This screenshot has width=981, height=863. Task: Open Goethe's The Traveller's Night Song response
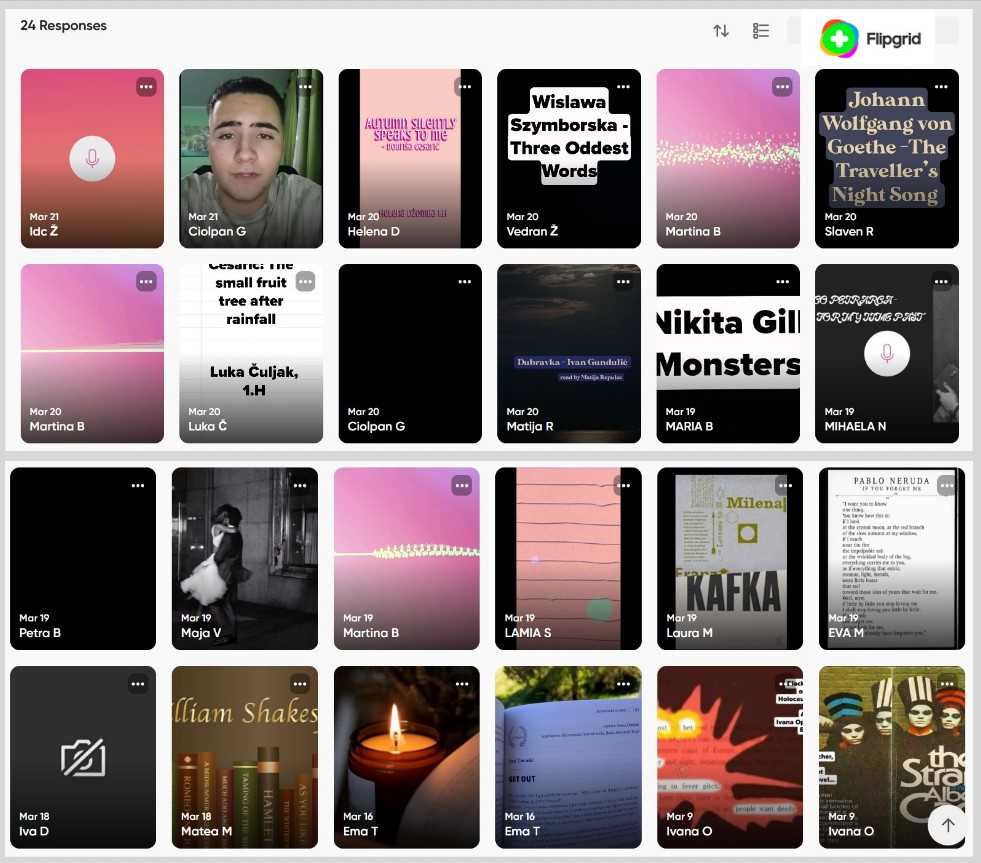[887, 158]
